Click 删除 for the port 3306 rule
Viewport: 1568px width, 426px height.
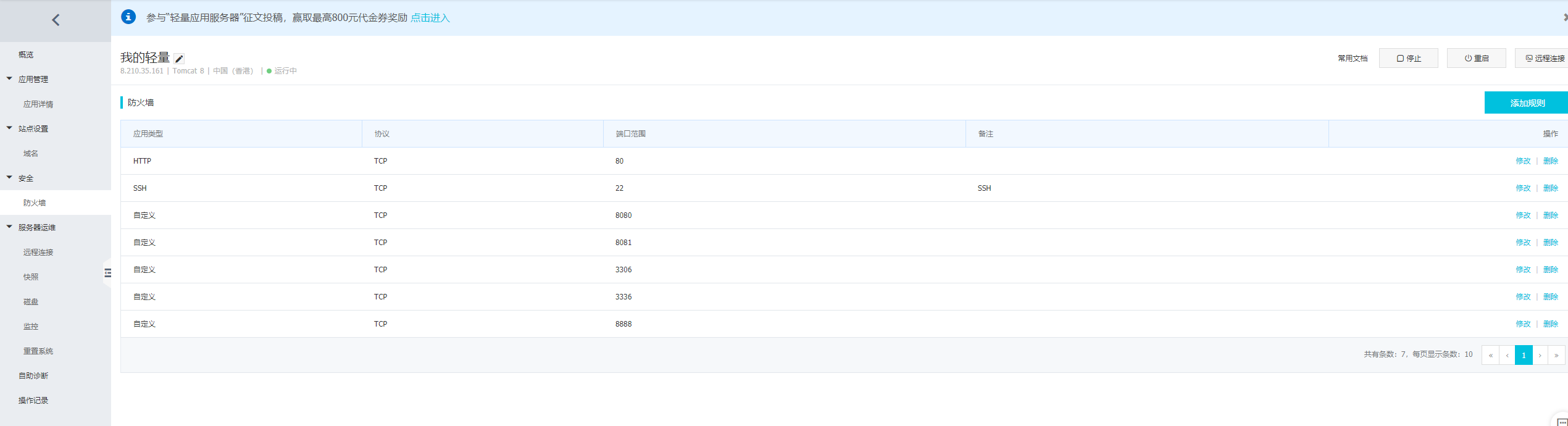pos(1551,269)
